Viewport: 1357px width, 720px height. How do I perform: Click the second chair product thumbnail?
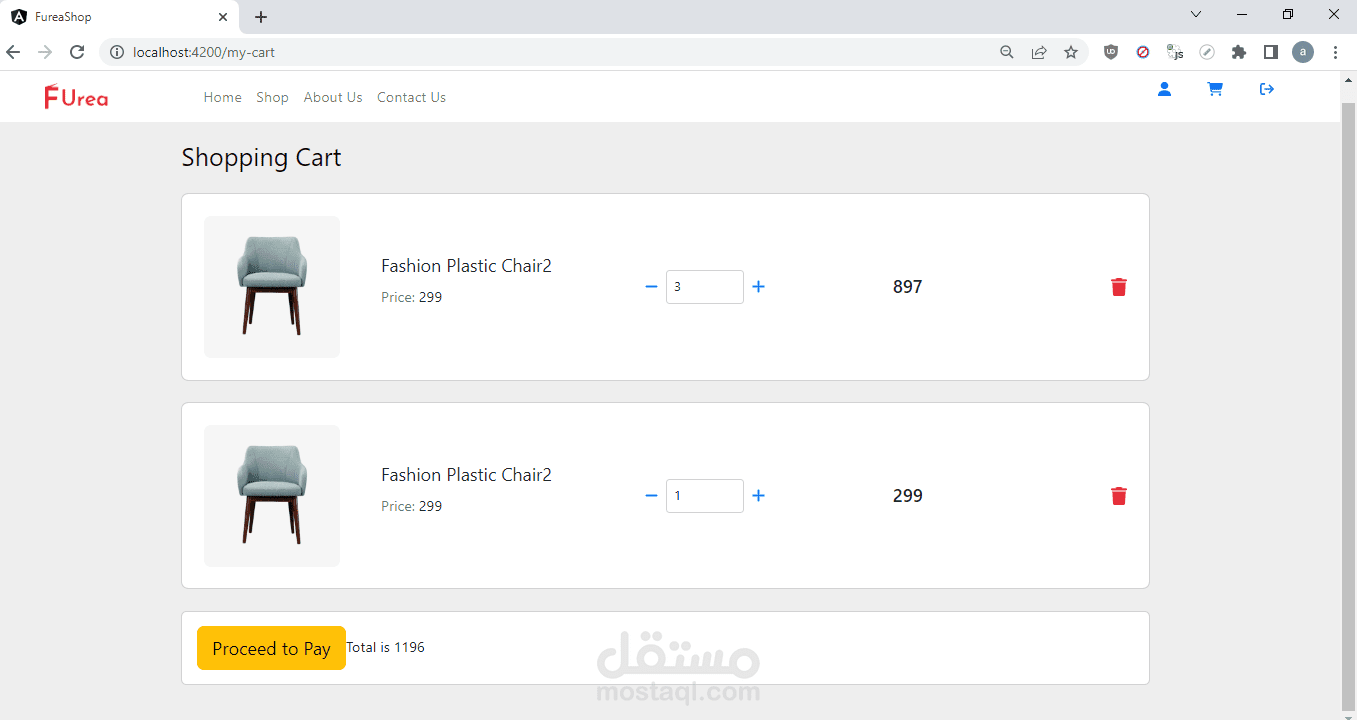coord(272,496)
